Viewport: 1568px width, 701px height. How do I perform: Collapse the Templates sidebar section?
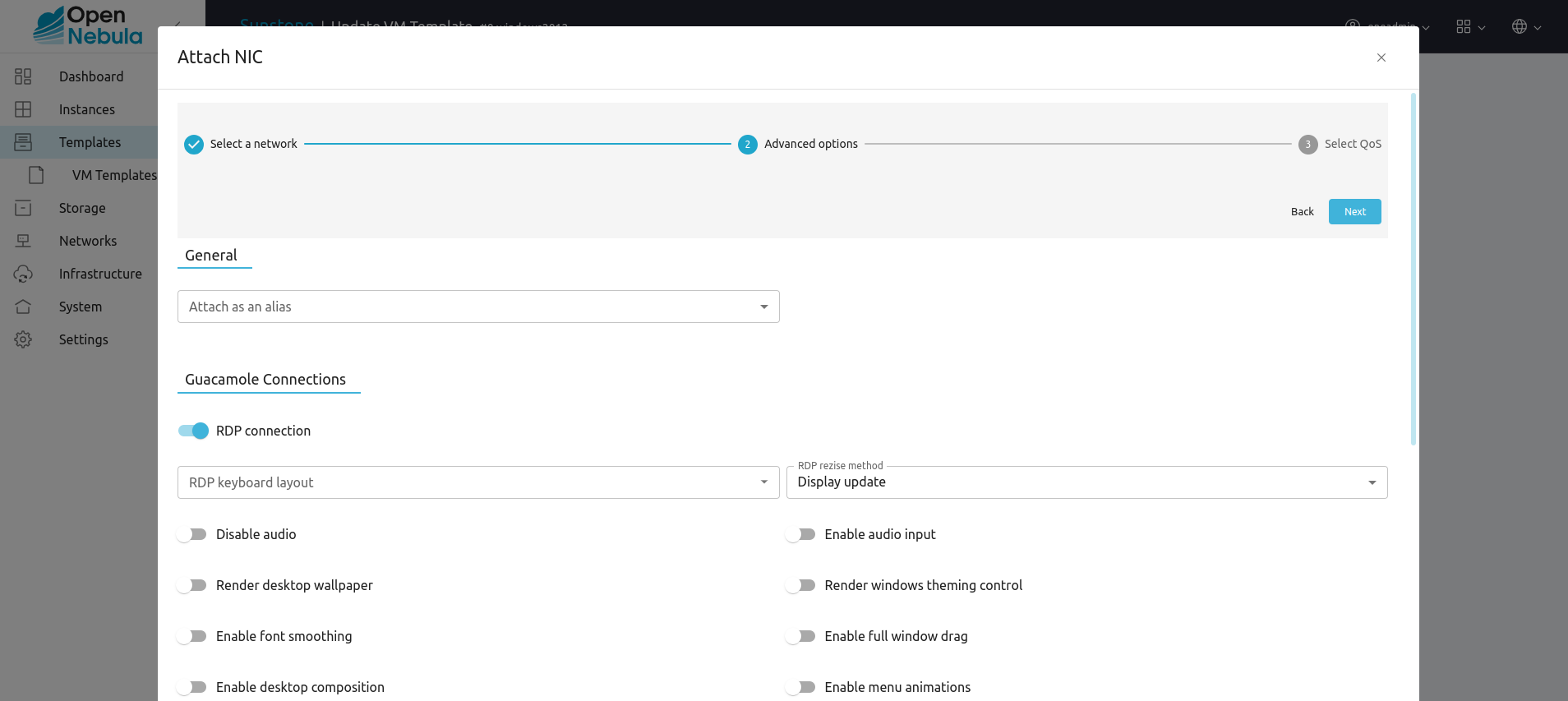pos(90,142)
